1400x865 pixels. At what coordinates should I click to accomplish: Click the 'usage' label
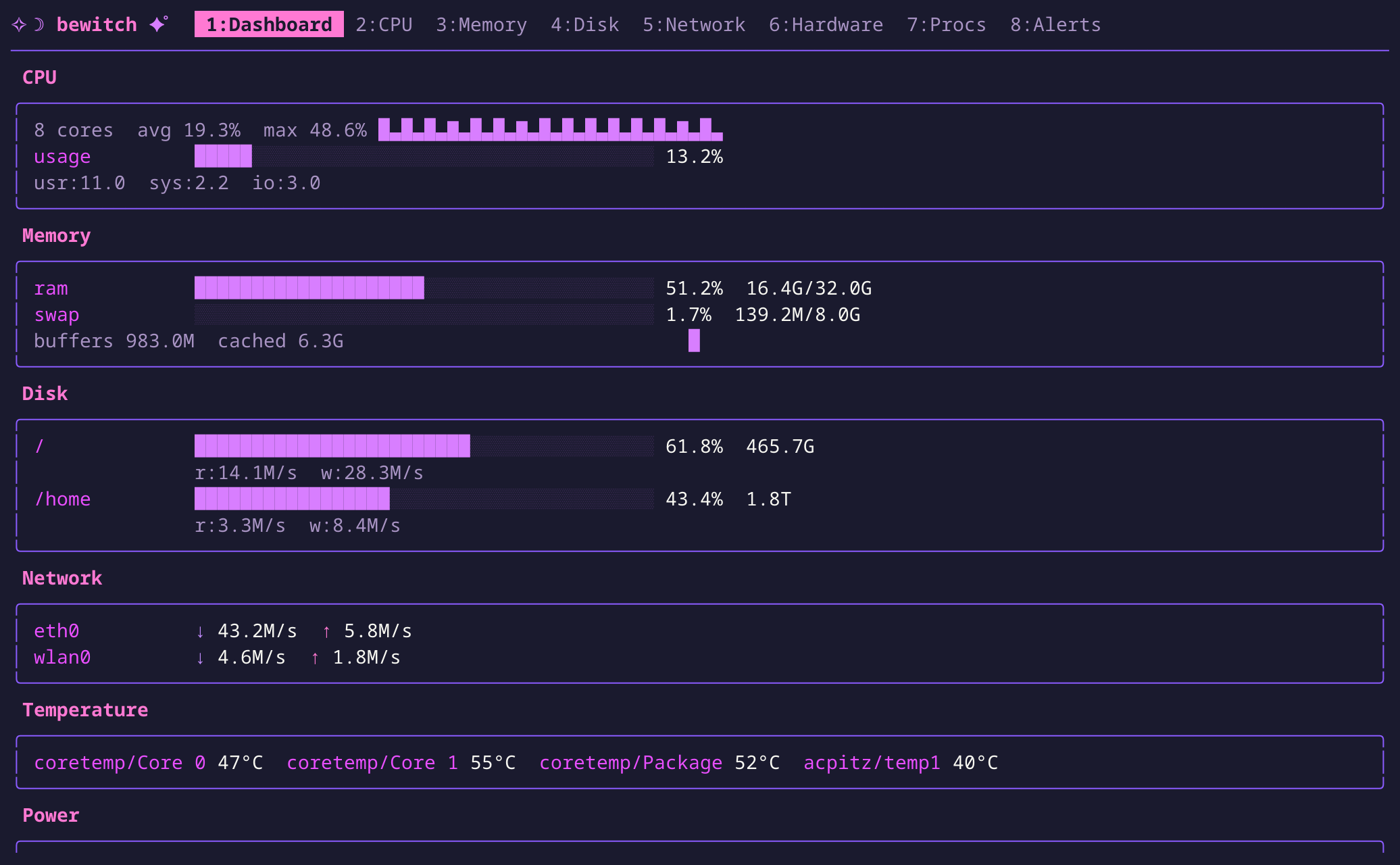(62, 156)
